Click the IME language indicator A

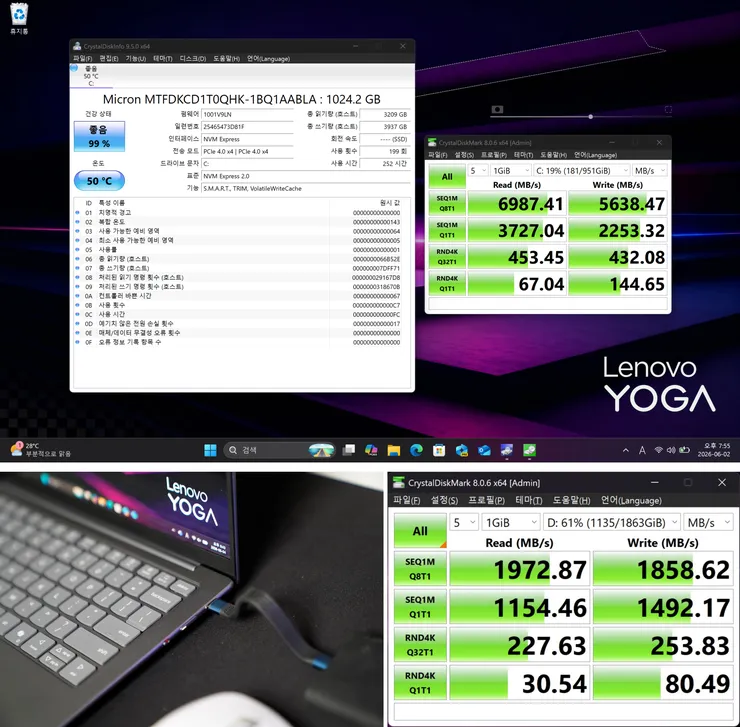pos(642,450)
